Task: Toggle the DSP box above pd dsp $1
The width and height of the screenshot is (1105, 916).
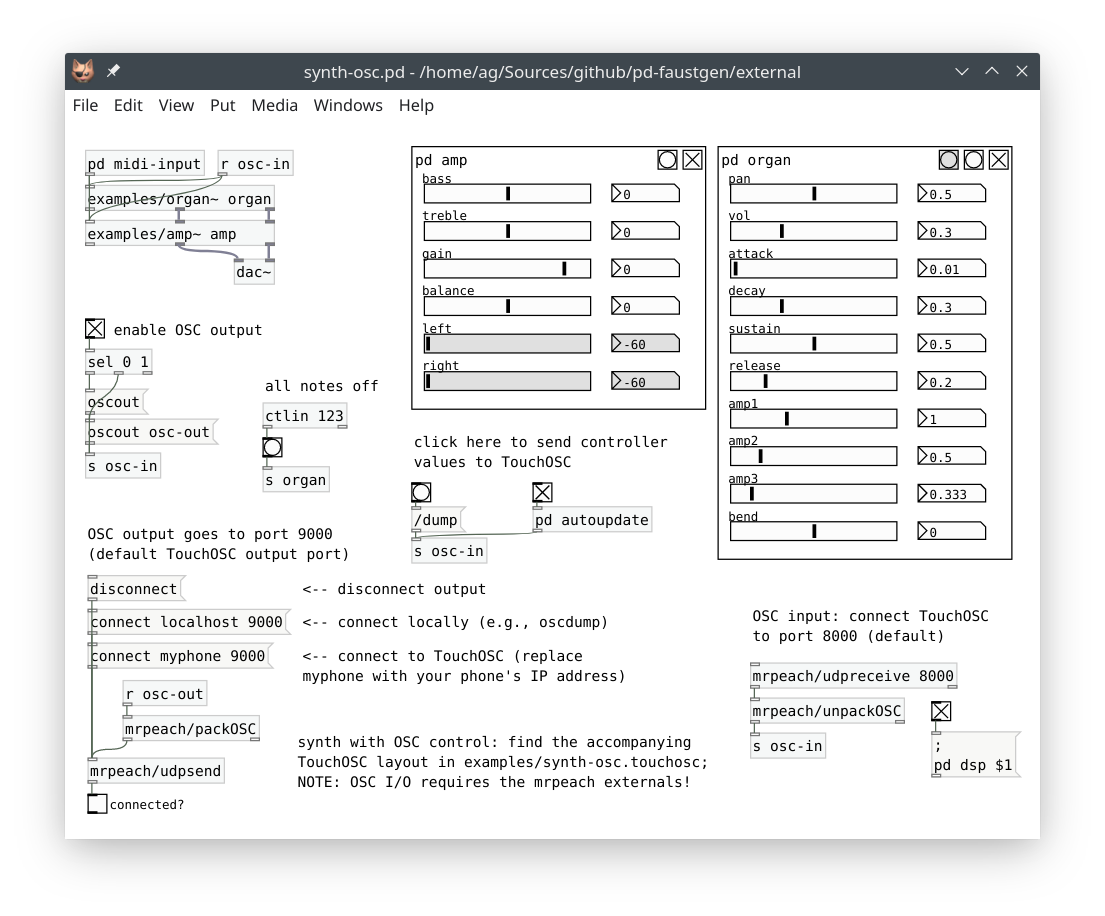Action: (942, 711)
